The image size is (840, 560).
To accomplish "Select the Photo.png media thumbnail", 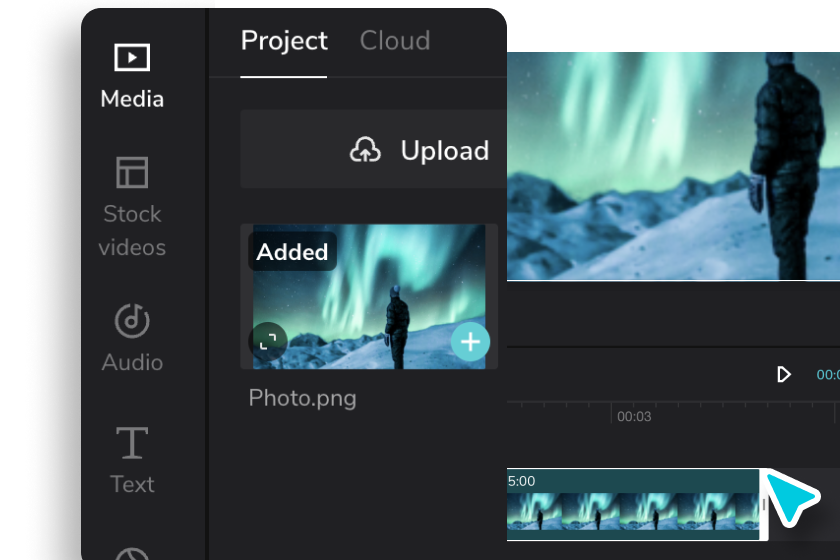I will point(369,296).
